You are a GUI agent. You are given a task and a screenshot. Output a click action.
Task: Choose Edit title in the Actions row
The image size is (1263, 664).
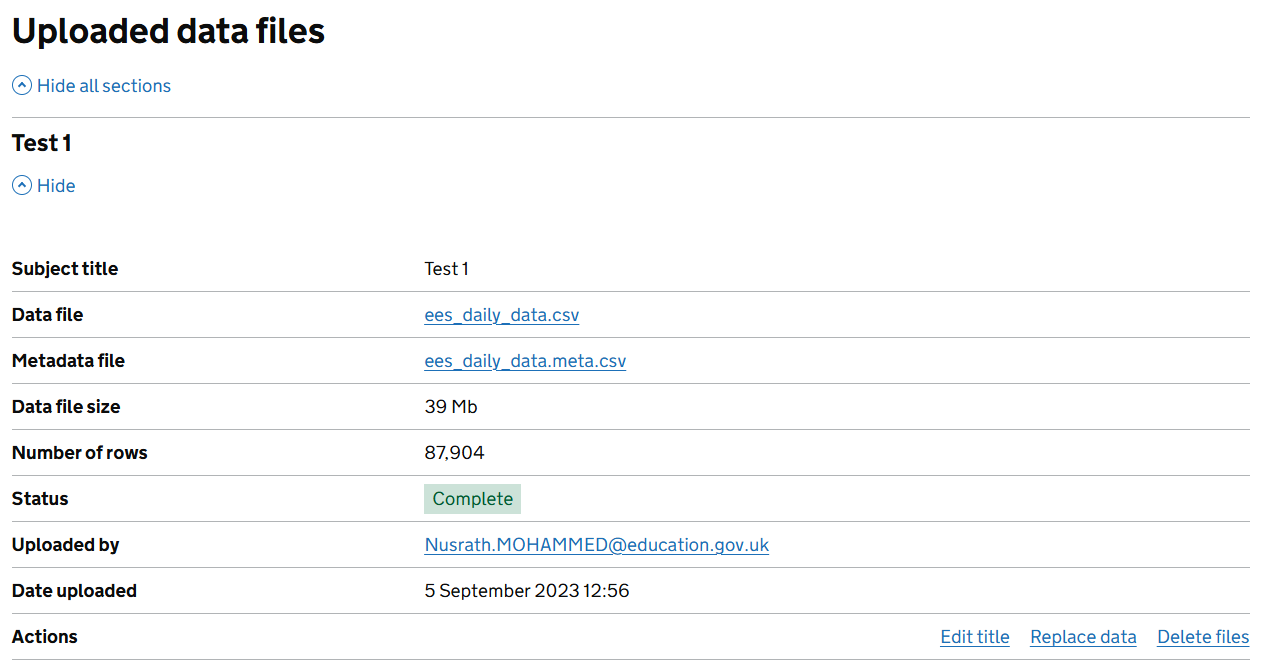click(974, 637)
